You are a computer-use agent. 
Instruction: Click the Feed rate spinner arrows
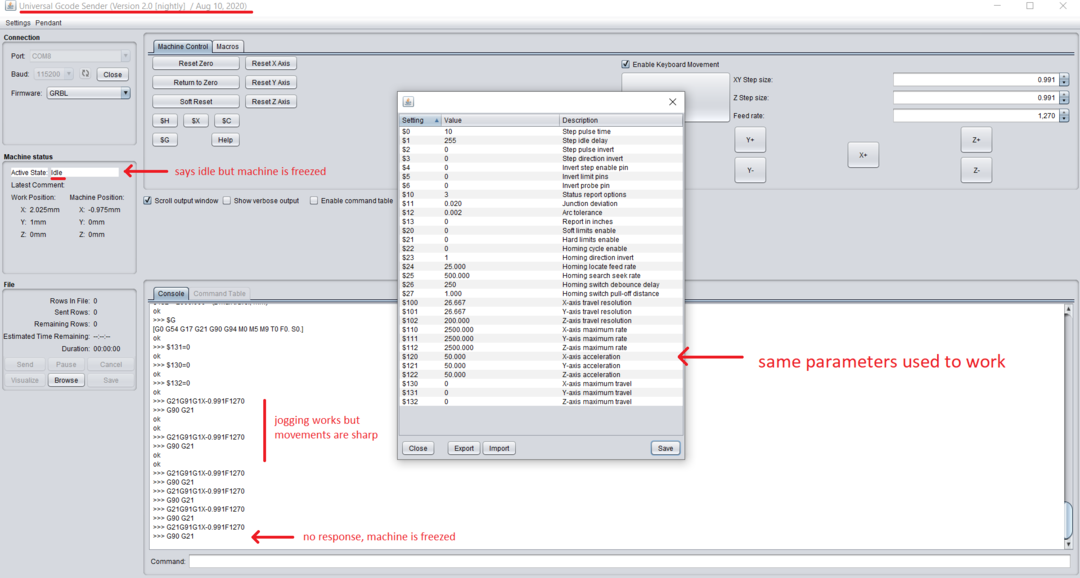click(x=1064, y=116)
